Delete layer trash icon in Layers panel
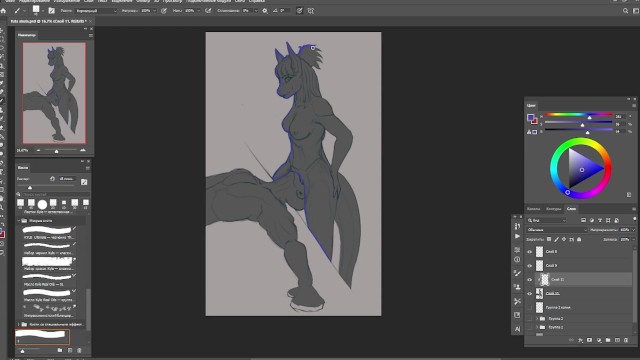The width and height of the screenshot is (640, 360). 626,340
